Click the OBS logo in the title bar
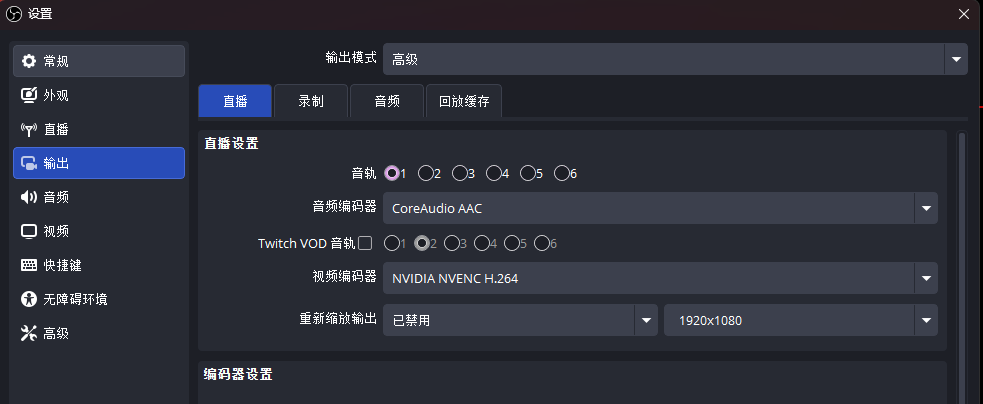The height and width of the screenshot is (404, 983). 14,14
